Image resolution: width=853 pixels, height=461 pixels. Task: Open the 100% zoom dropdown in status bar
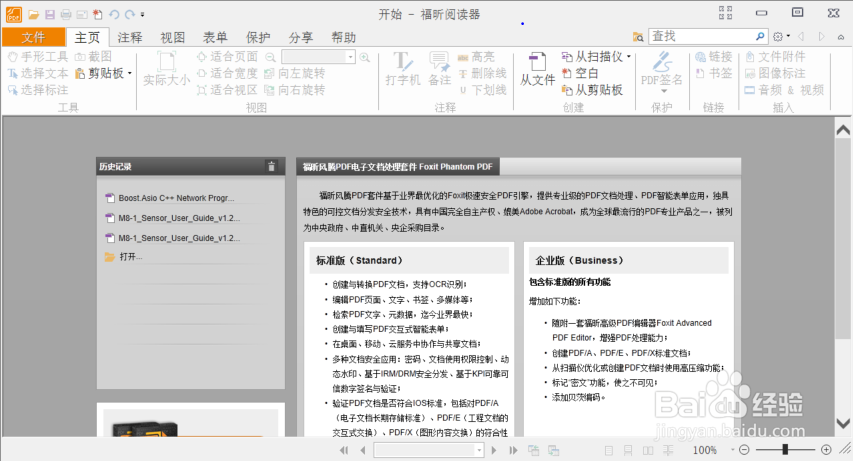coord(732,450)
